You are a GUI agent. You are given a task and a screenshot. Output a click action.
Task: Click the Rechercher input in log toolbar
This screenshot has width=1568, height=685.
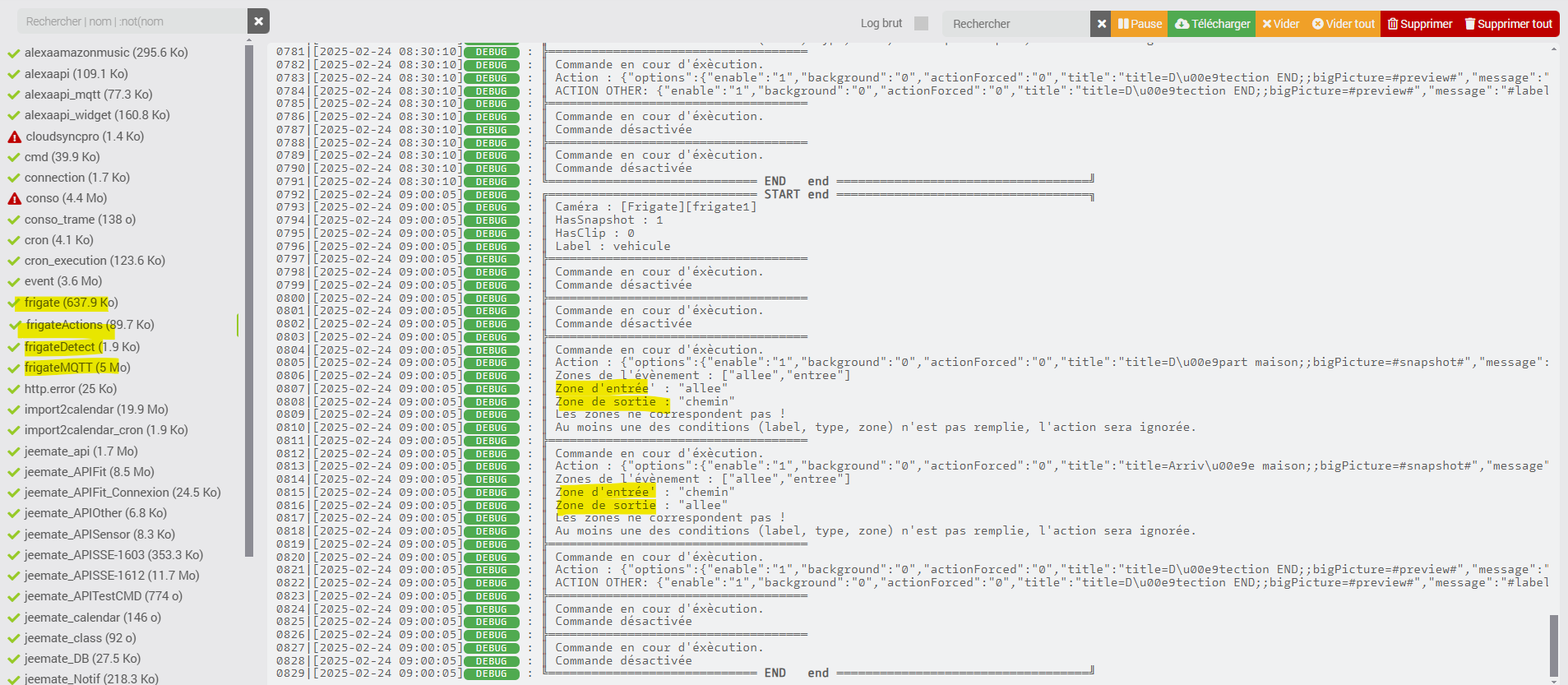(1016, 24)
